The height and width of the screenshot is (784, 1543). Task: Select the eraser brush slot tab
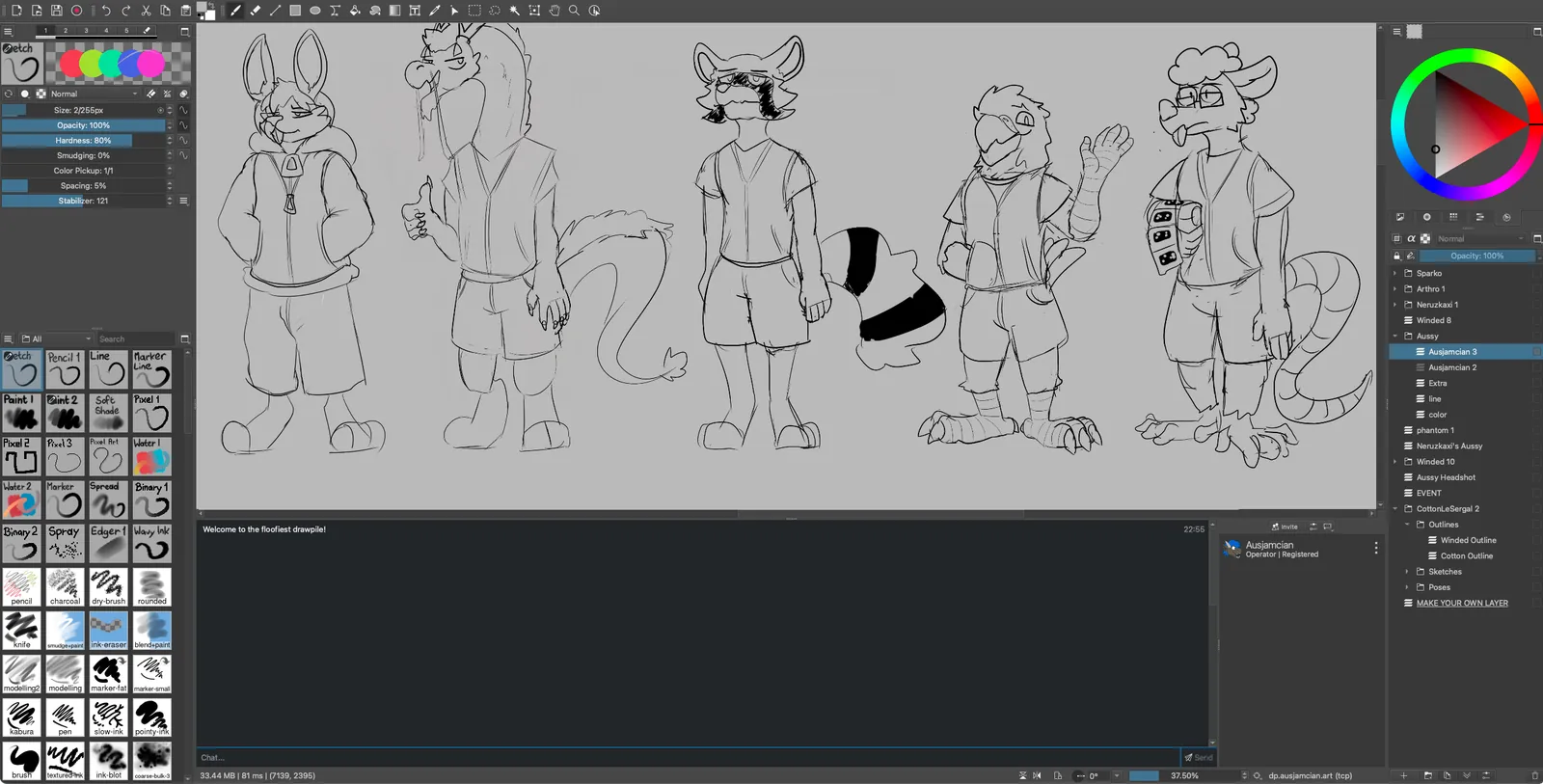pyautogui.click(x=147, y=31)
